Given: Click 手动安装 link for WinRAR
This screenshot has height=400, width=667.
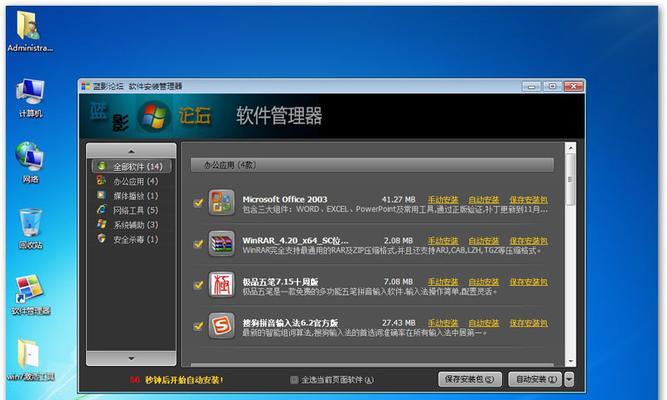Looking at the screenshot, I should [x=443, y=241].
